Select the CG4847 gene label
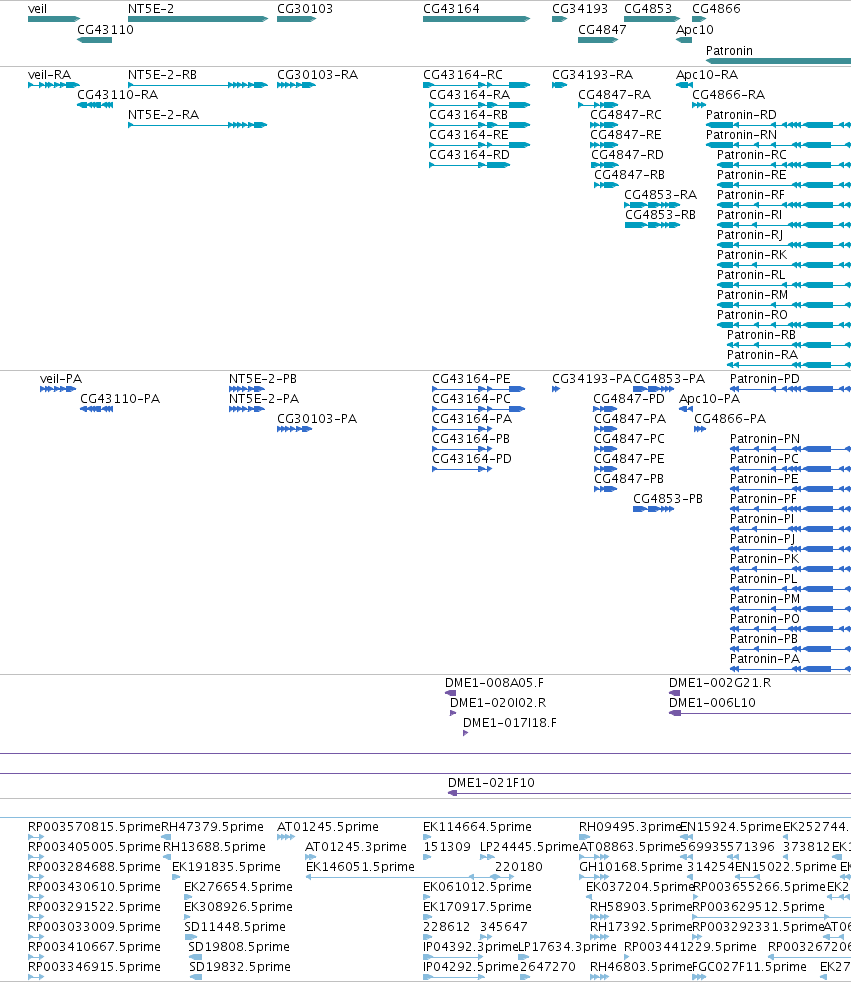 click(602, 29)
